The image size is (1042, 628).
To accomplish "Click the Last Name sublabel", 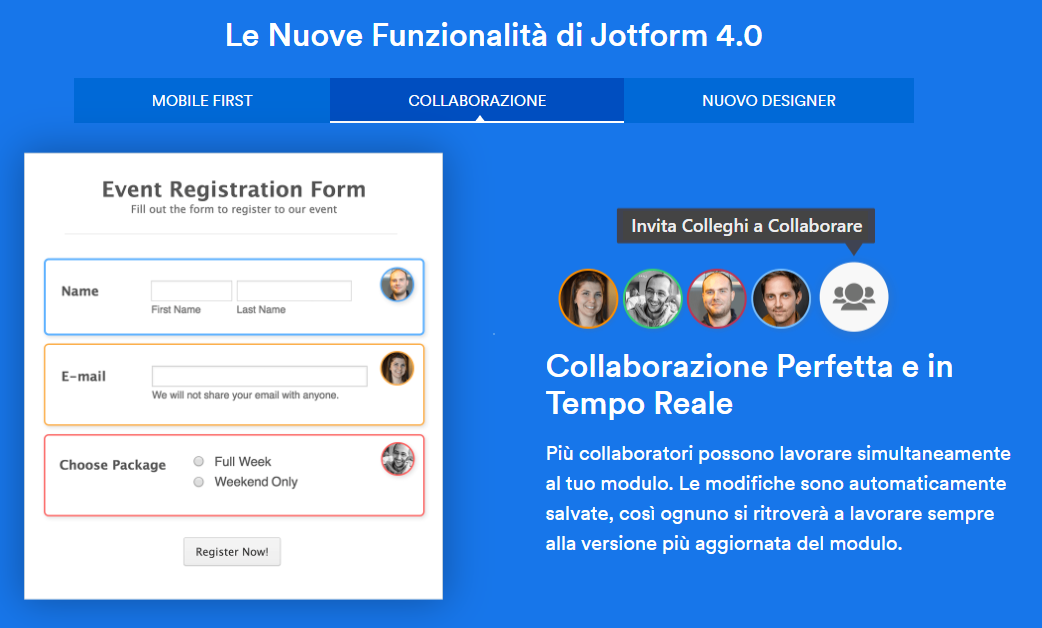I will [x=261, y=310].
